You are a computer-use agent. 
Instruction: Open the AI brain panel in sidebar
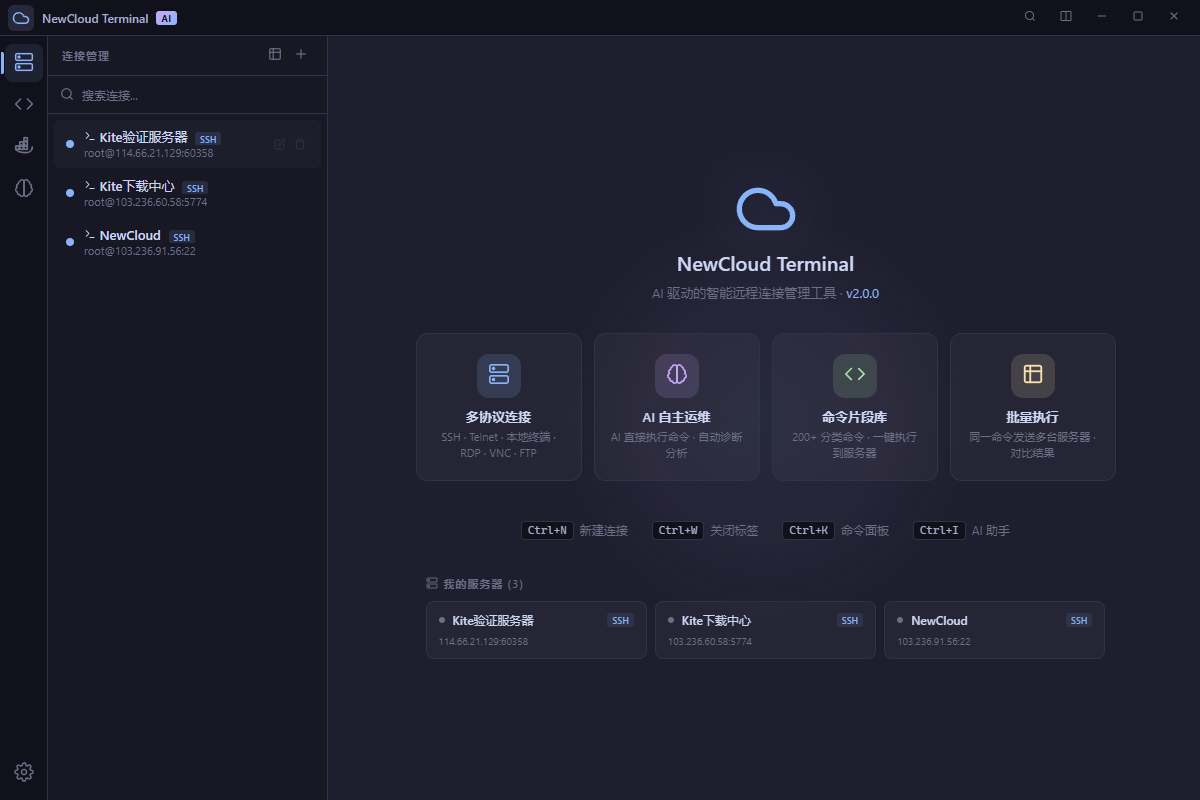(23, 188)
